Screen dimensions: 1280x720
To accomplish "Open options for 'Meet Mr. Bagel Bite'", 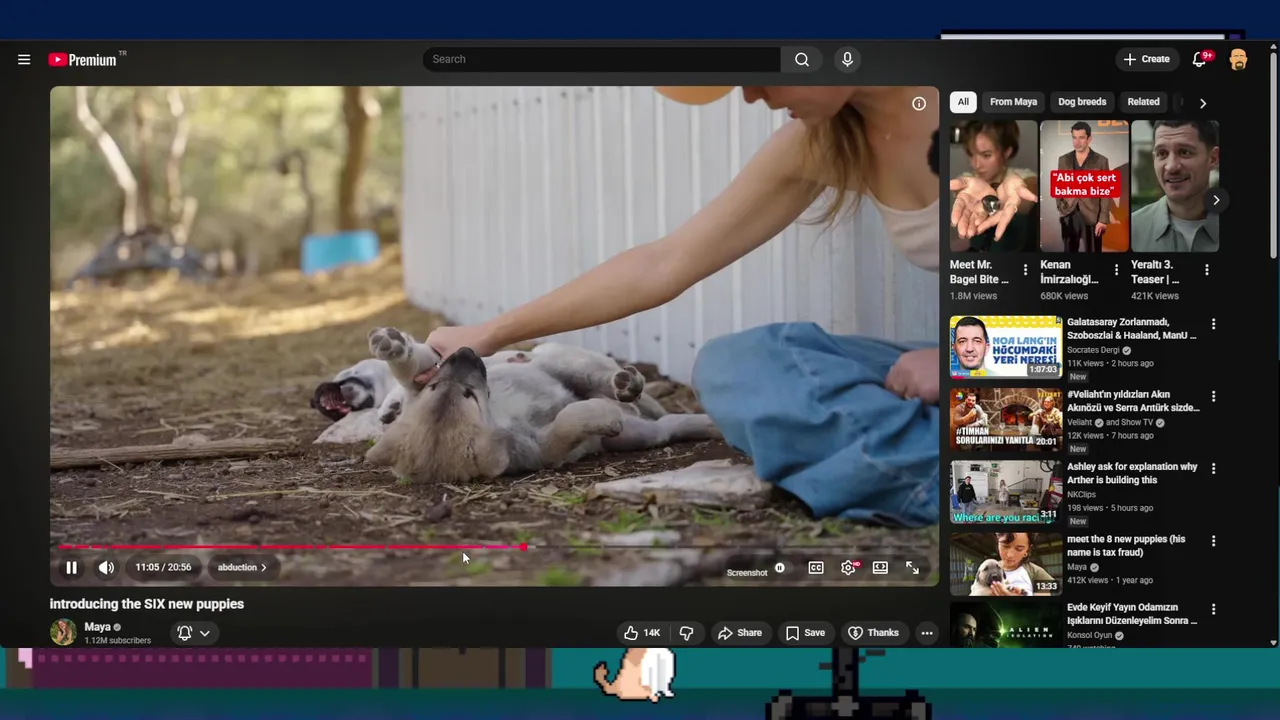I will [1025, 270].
